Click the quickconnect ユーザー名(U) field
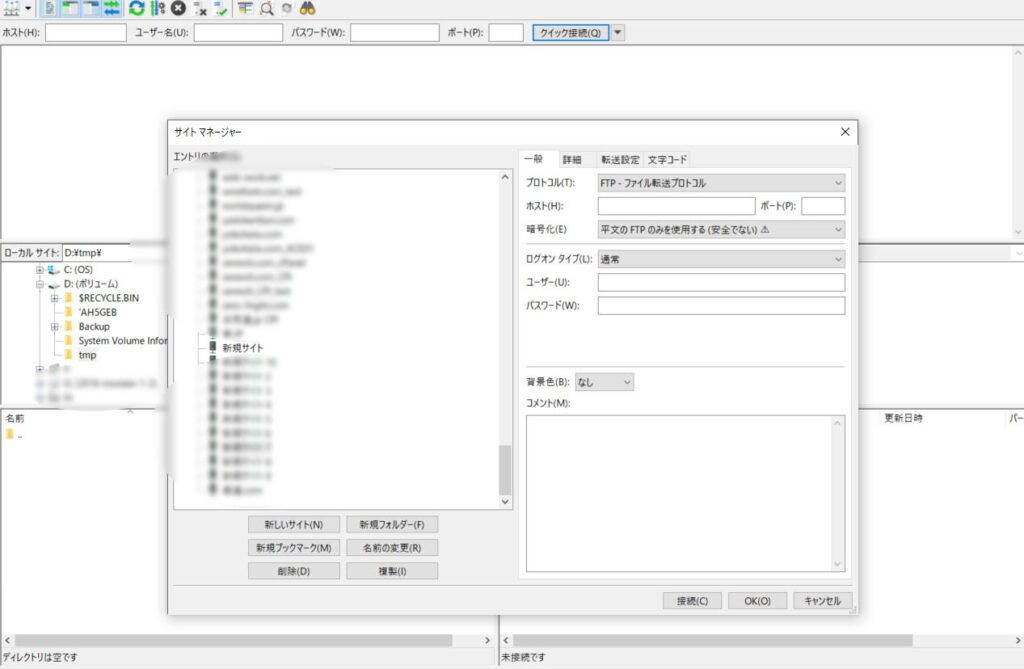 238,33
